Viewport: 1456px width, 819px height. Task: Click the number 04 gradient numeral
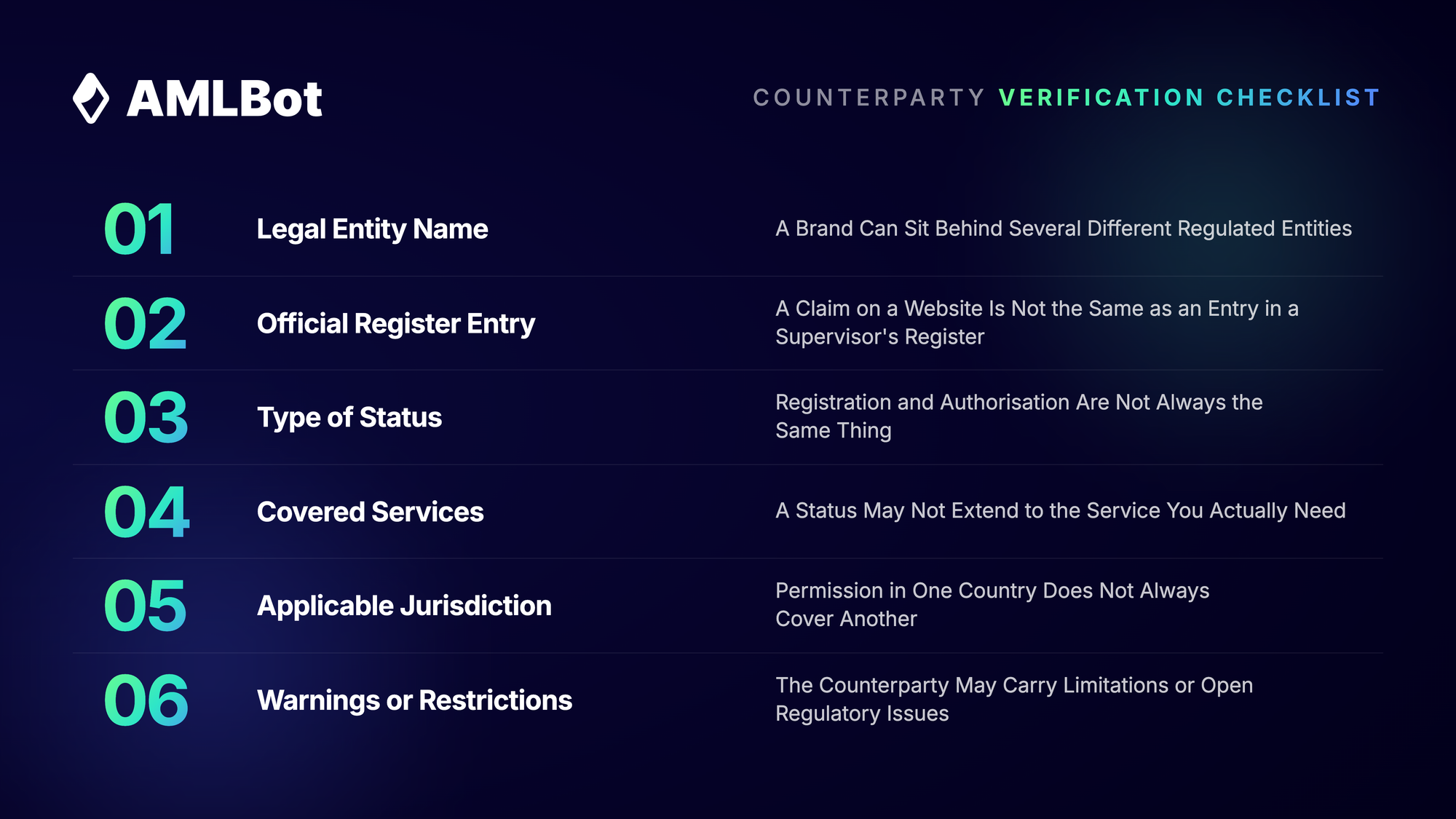(147, 512)
